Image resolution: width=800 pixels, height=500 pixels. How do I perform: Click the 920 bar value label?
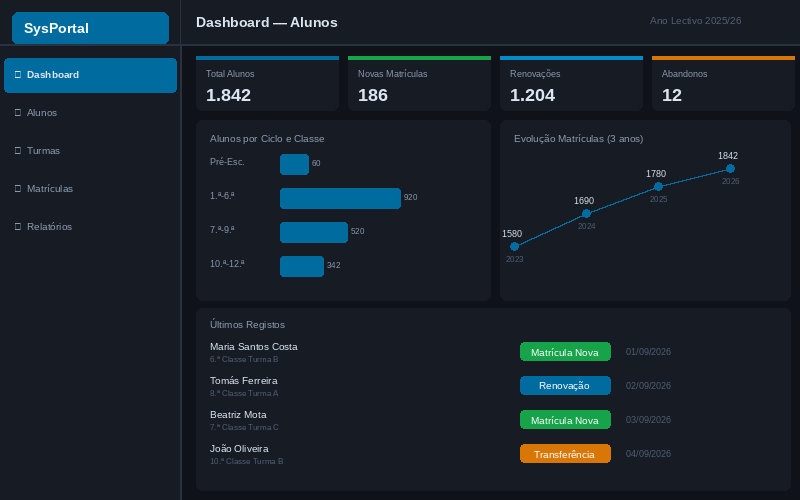411,197
